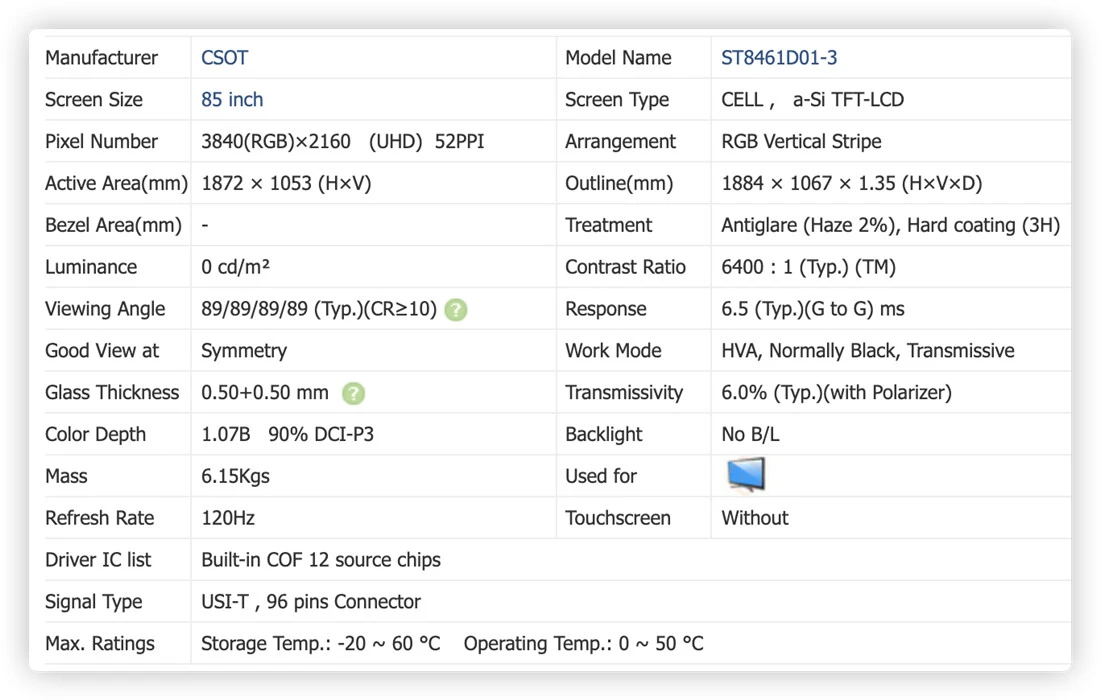Select the Used for label
The image size is (1100, 700).
pyautogui.click(x=601, y=476)
